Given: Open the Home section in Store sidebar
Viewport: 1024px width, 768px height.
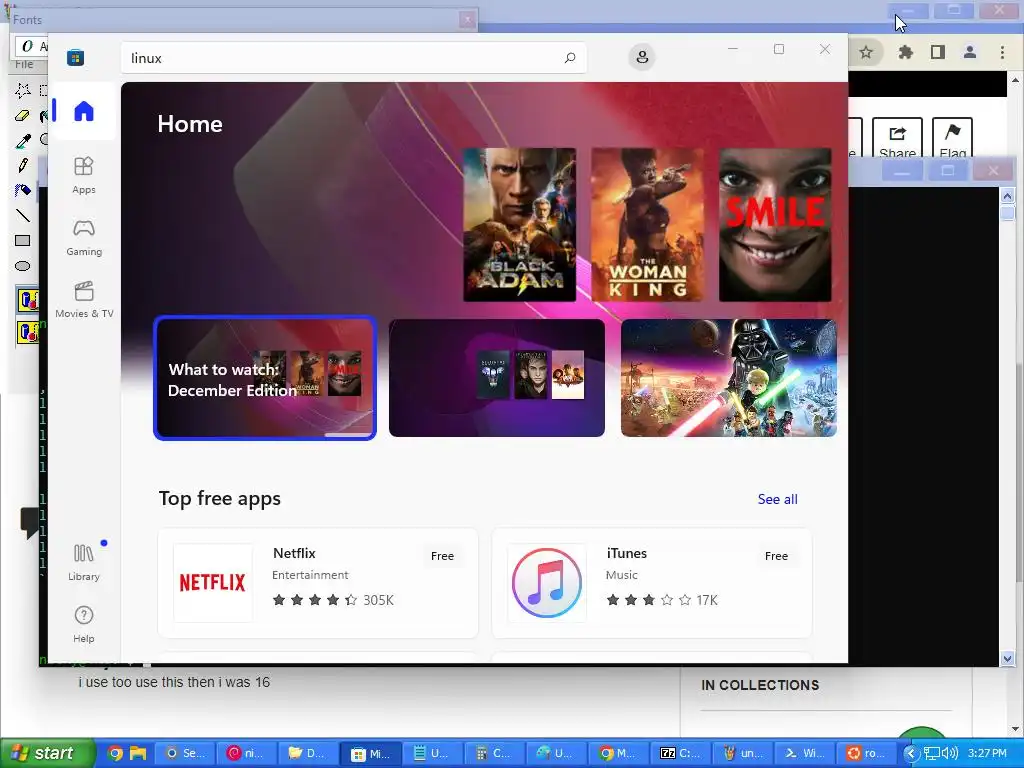Looking at the screenshot, I should [x=84, y=111].
